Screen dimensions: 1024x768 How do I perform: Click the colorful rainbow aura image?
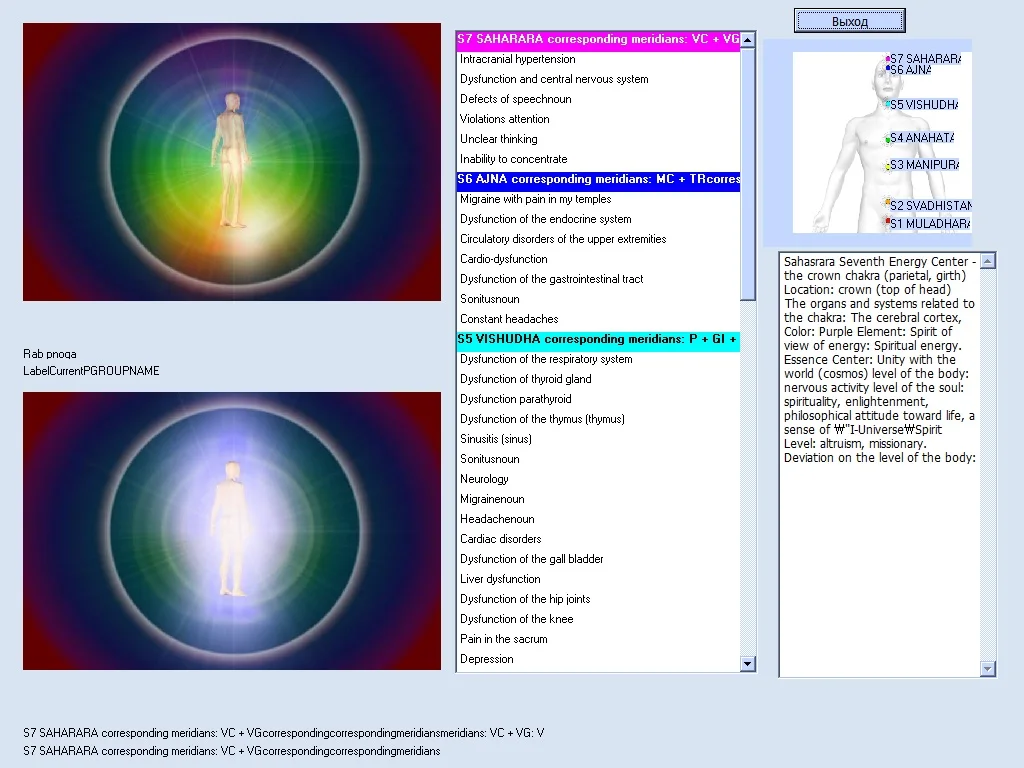point(232,162)
